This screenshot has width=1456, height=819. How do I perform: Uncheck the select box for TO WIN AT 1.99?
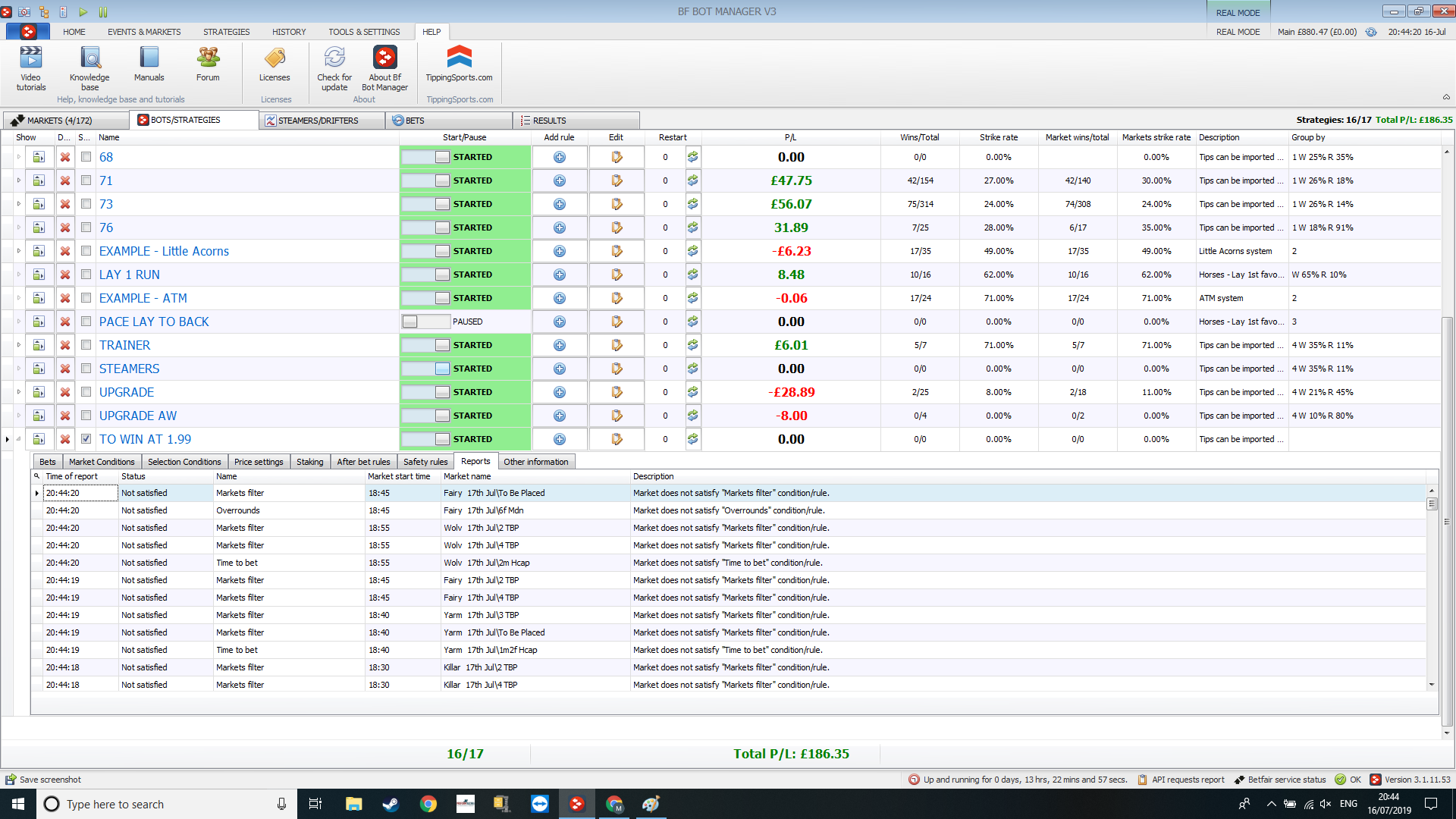coord(86,439)
